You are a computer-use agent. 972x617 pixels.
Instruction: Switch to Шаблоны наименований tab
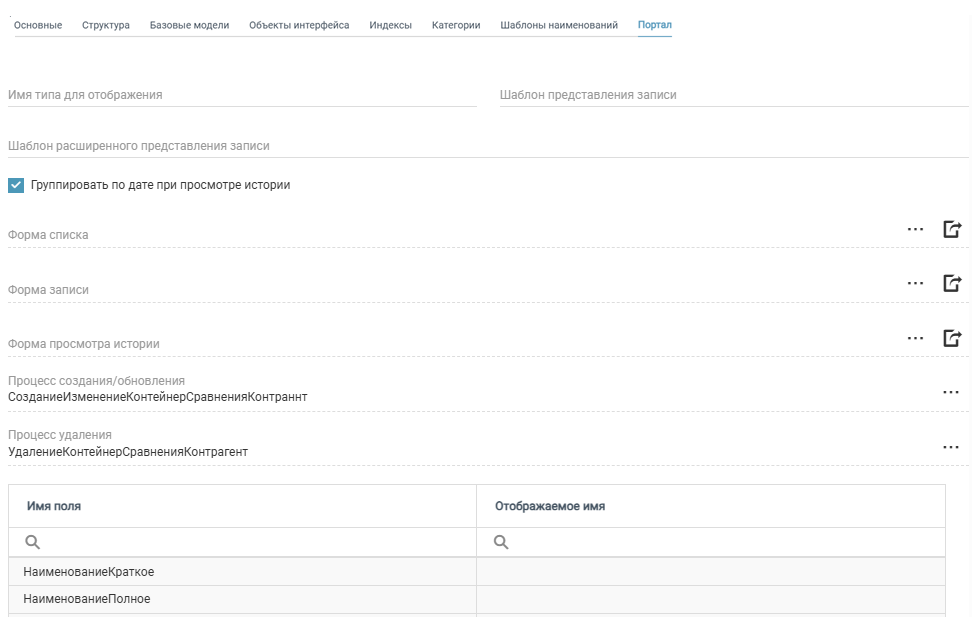559,25
